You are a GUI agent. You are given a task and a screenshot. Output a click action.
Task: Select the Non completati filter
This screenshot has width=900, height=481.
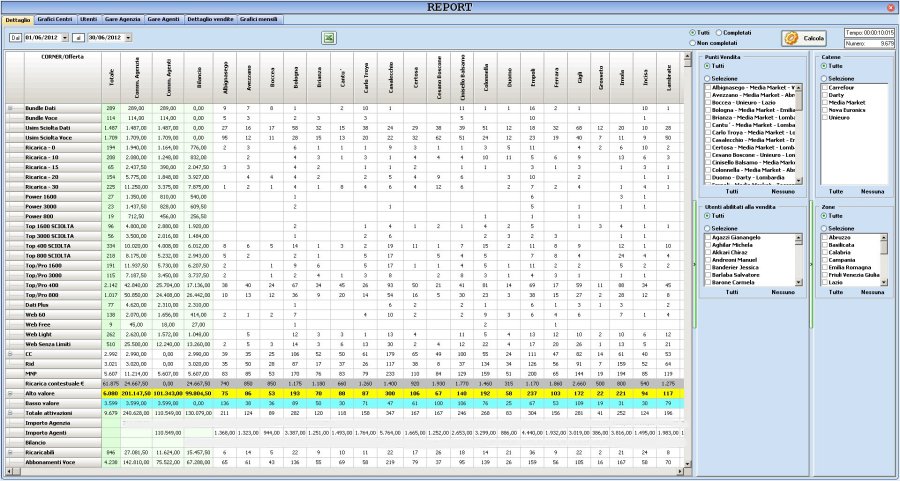tap(692, 42)
